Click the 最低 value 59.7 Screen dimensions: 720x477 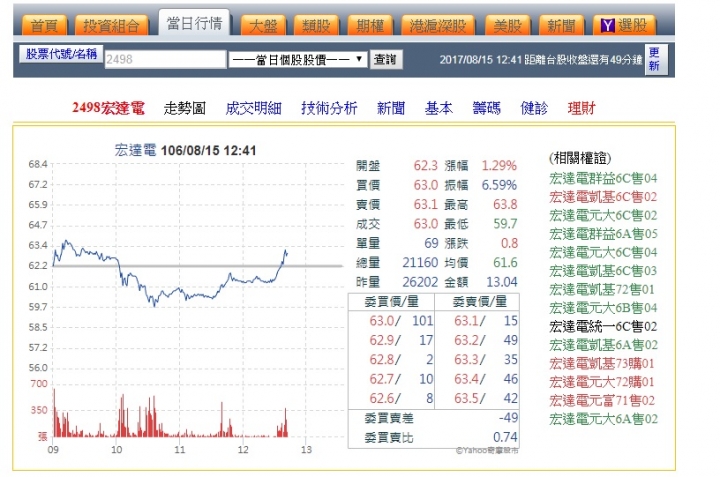click(x=505, y=224)
